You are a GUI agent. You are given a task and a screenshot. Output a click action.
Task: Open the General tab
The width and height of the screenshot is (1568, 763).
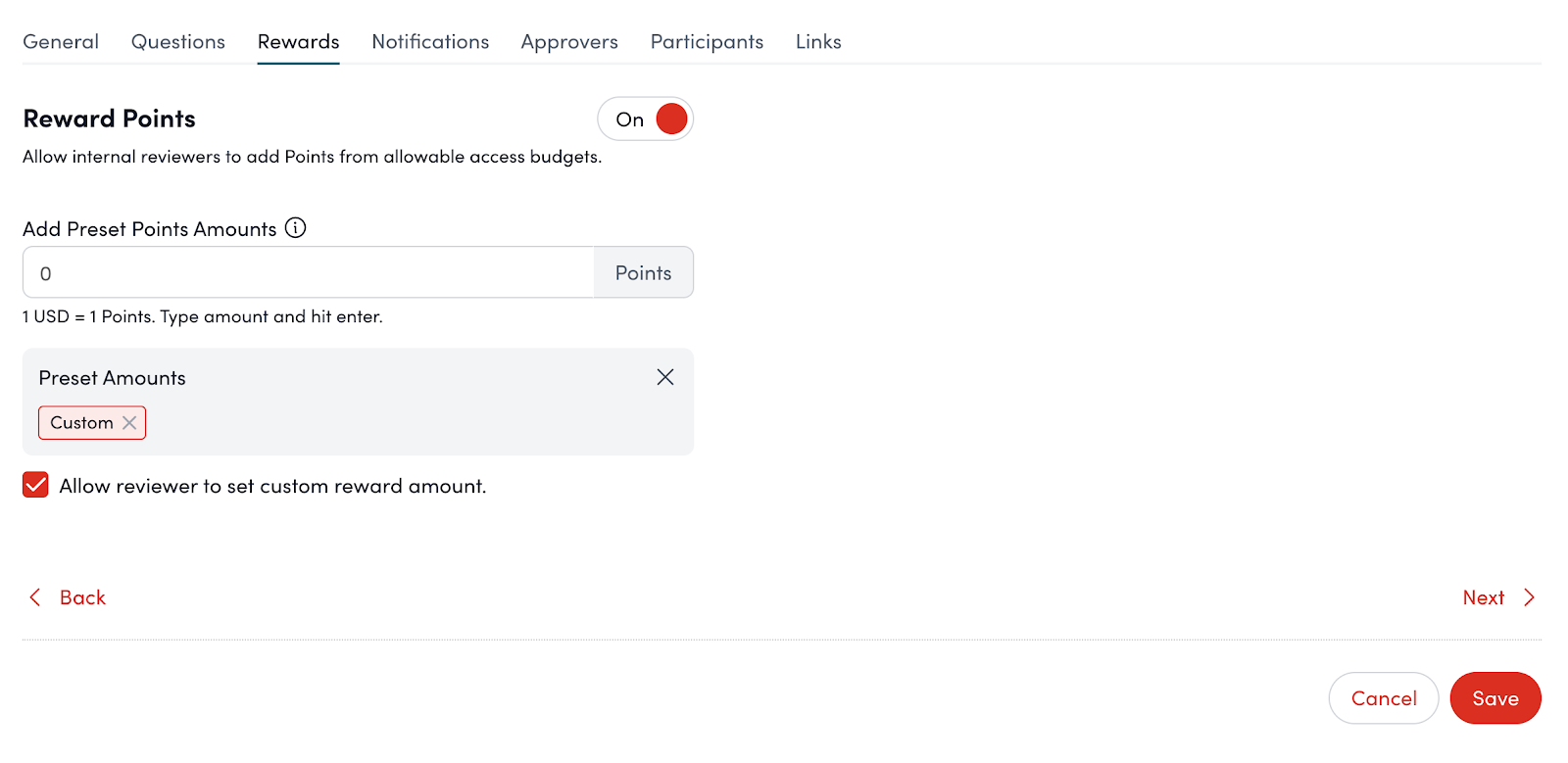(x=61, y=42)
